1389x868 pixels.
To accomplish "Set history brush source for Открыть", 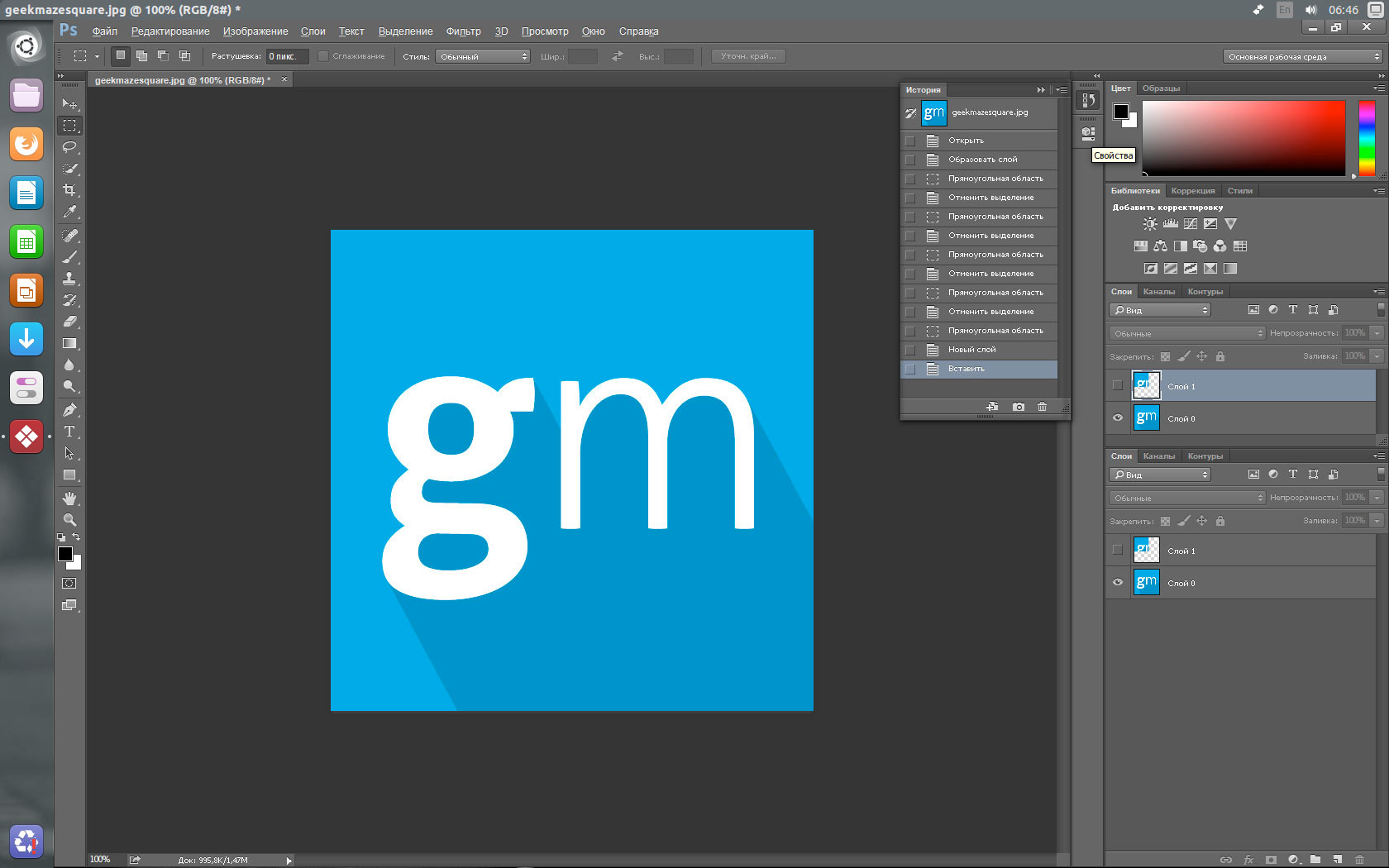I will point(910,141).
